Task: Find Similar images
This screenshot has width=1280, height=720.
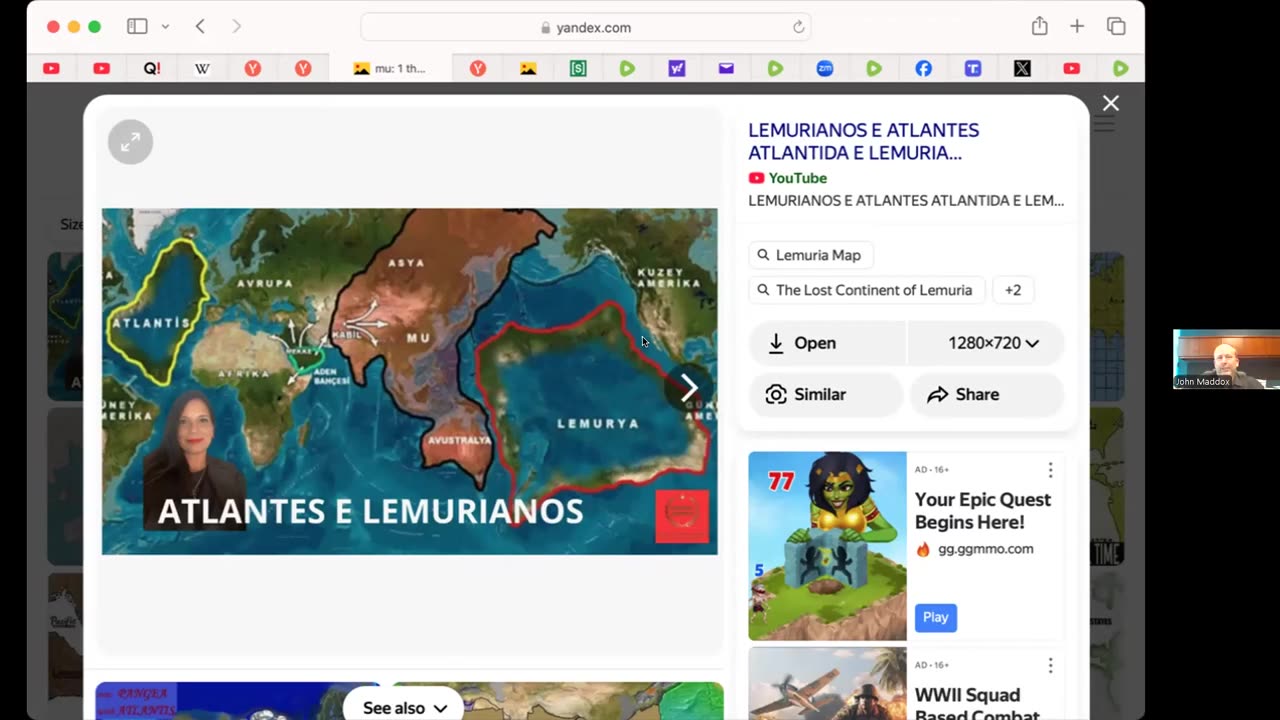Action: [826, 394]
